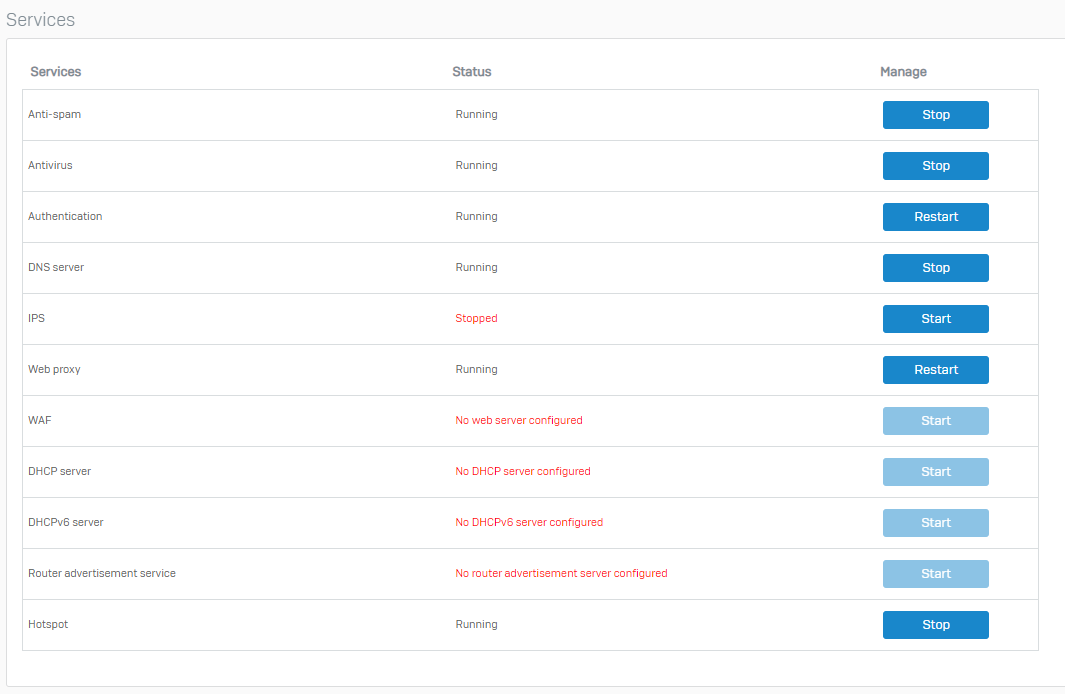
Task: Select the Web proxy service name
Action: click(54, 369)
